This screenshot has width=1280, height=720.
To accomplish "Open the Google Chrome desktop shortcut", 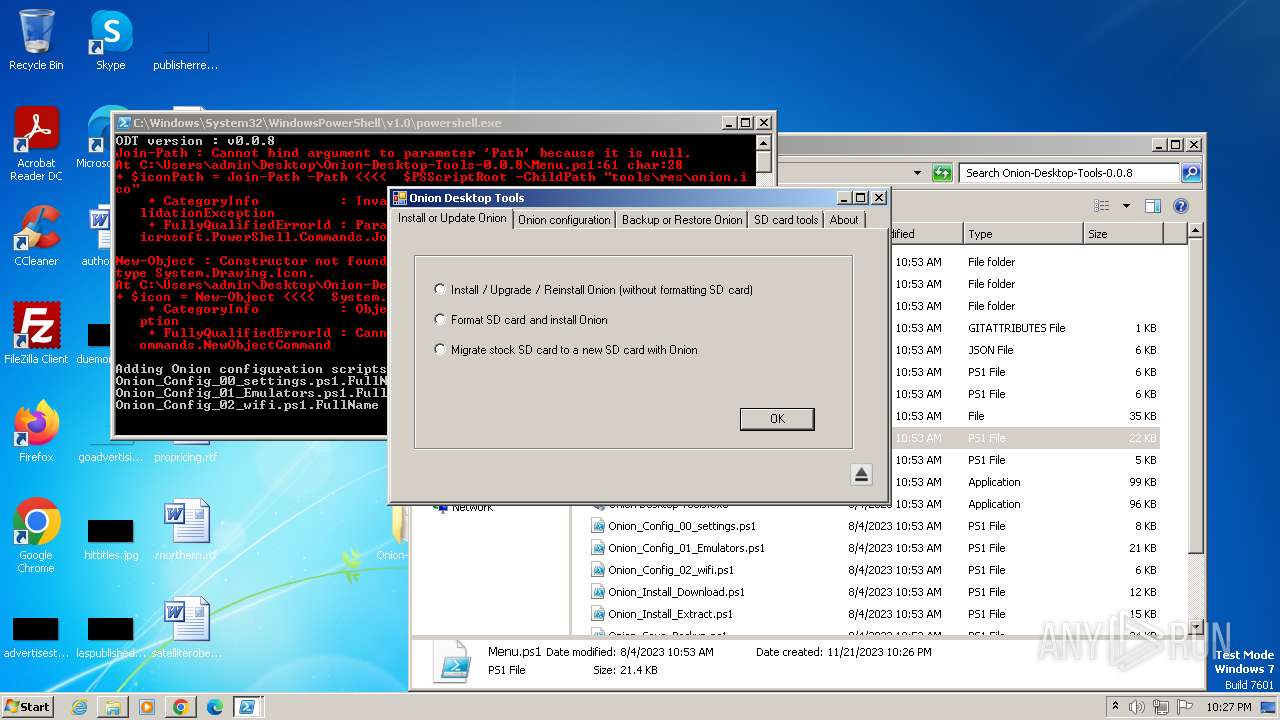I will tap(36, 535).
